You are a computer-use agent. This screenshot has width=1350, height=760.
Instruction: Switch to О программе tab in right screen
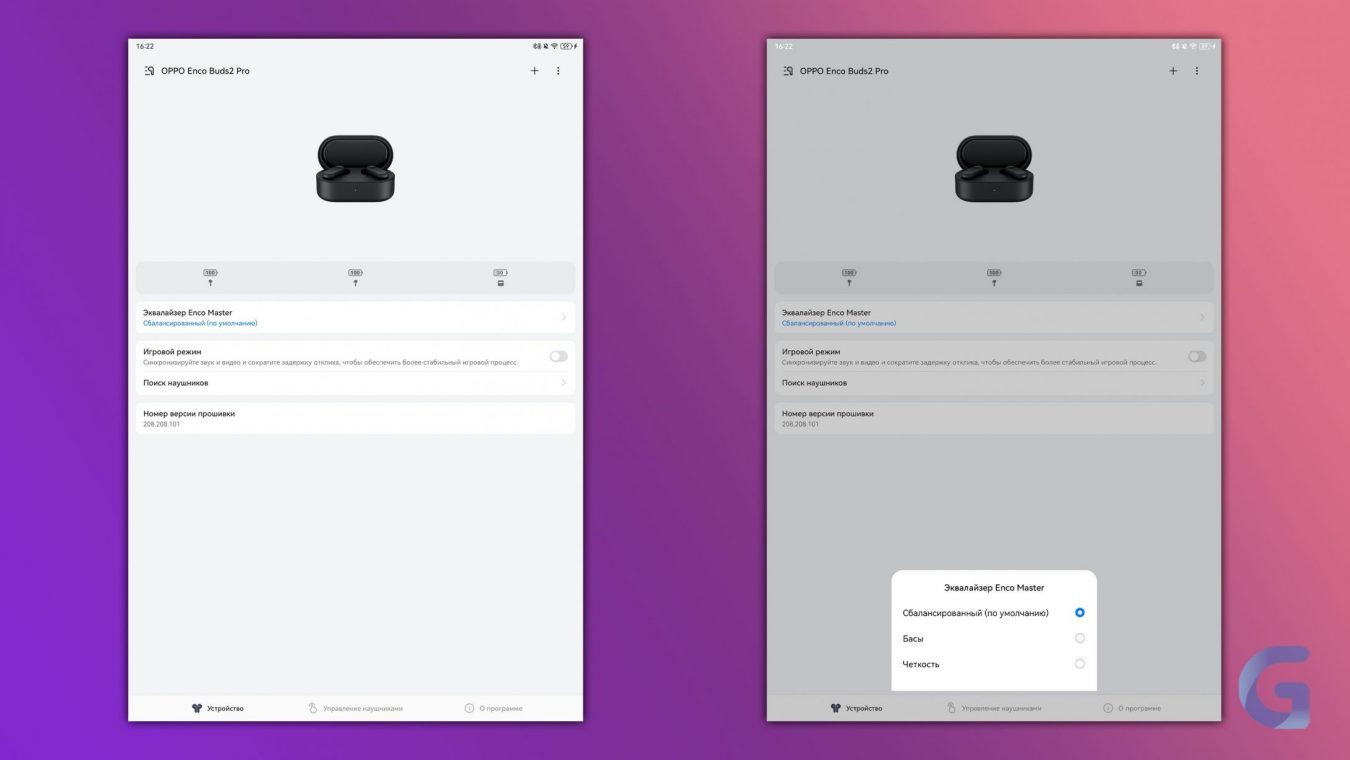[1132, 708]
